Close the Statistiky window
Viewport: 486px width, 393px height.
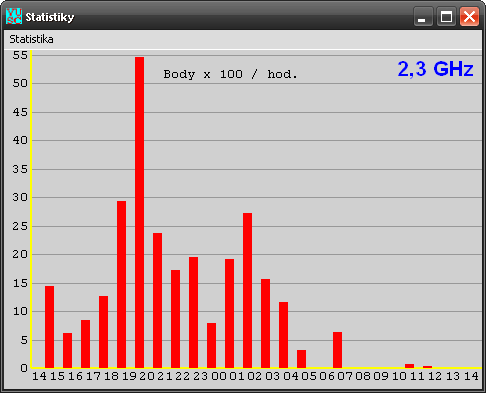point(469,16)
